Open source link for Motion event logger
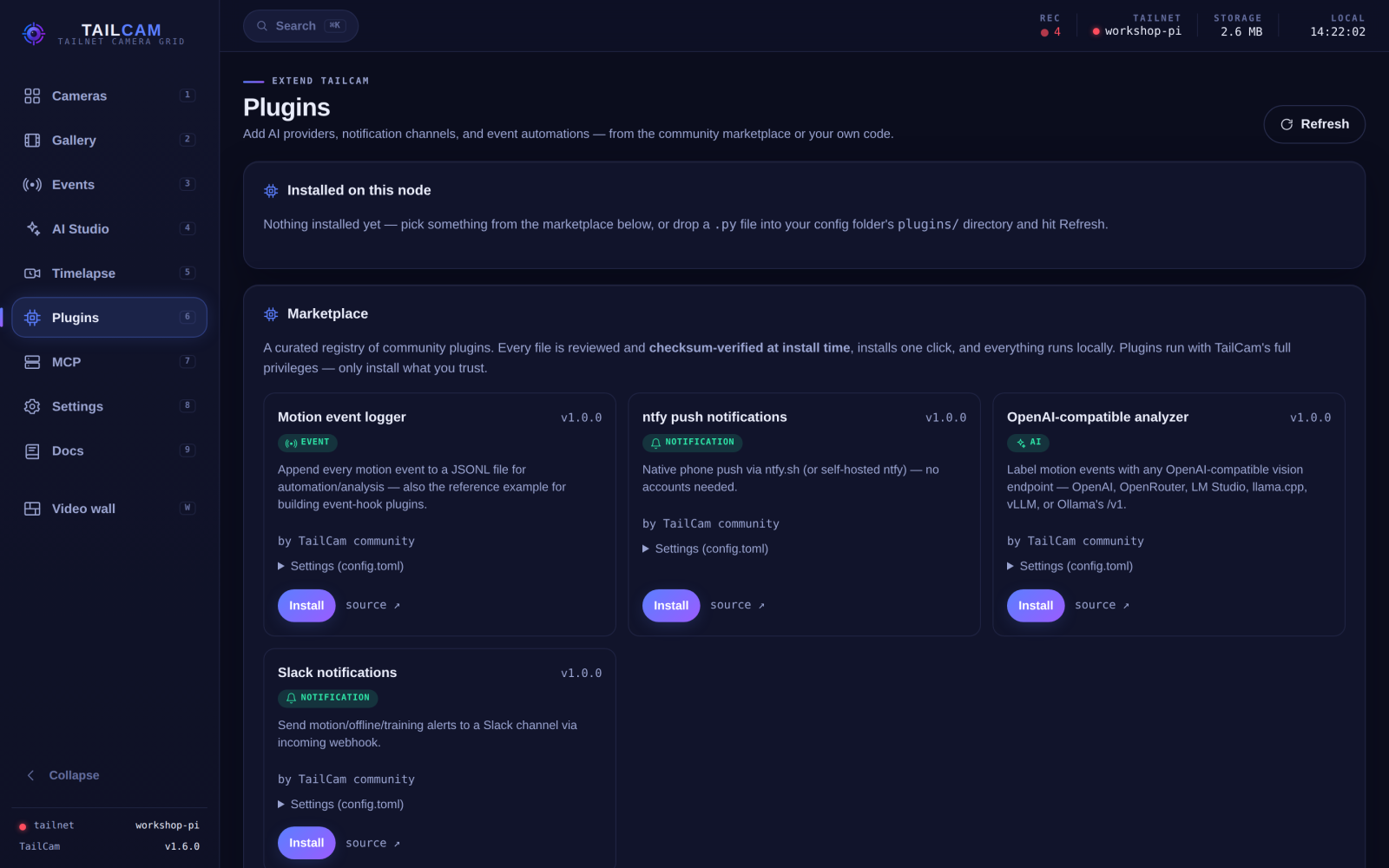The width and height of the screenshot is (1389, 868). (372, 605)
